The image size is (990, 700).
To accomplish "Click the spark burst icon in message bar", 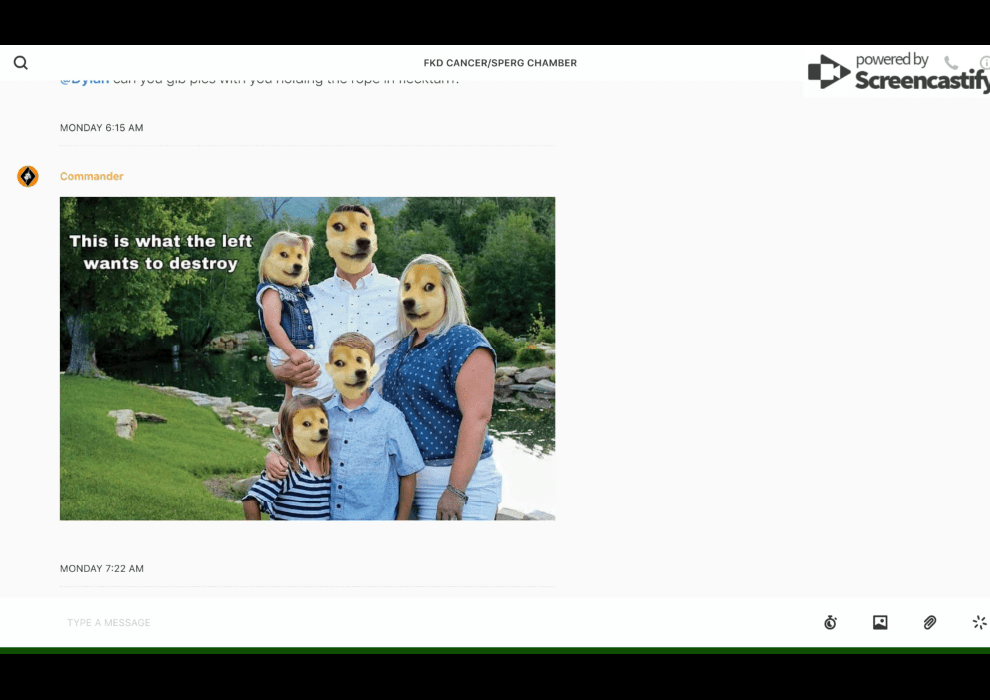I will tap(979, 623).
